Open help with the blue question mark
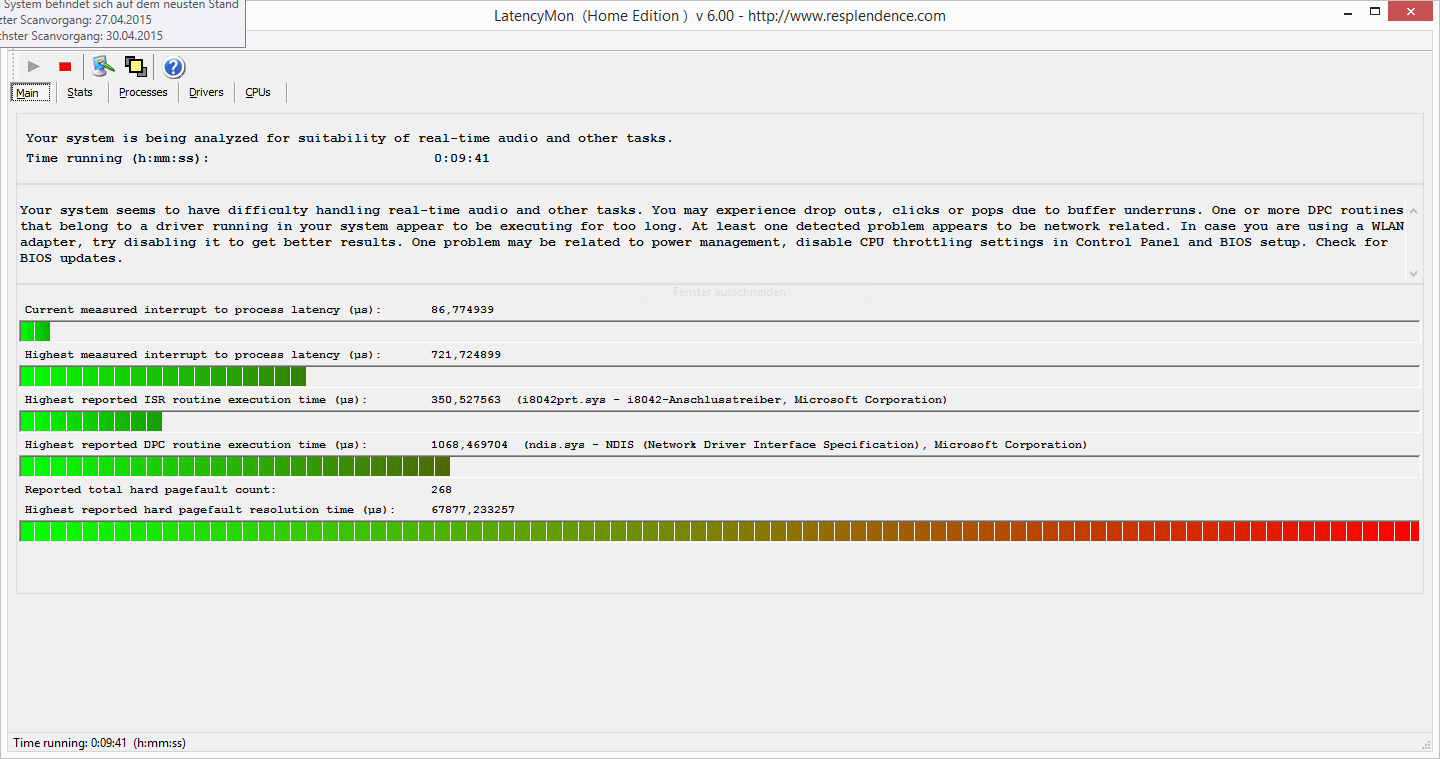Viewport: 1440px width, 759px height. coord(174,67)
